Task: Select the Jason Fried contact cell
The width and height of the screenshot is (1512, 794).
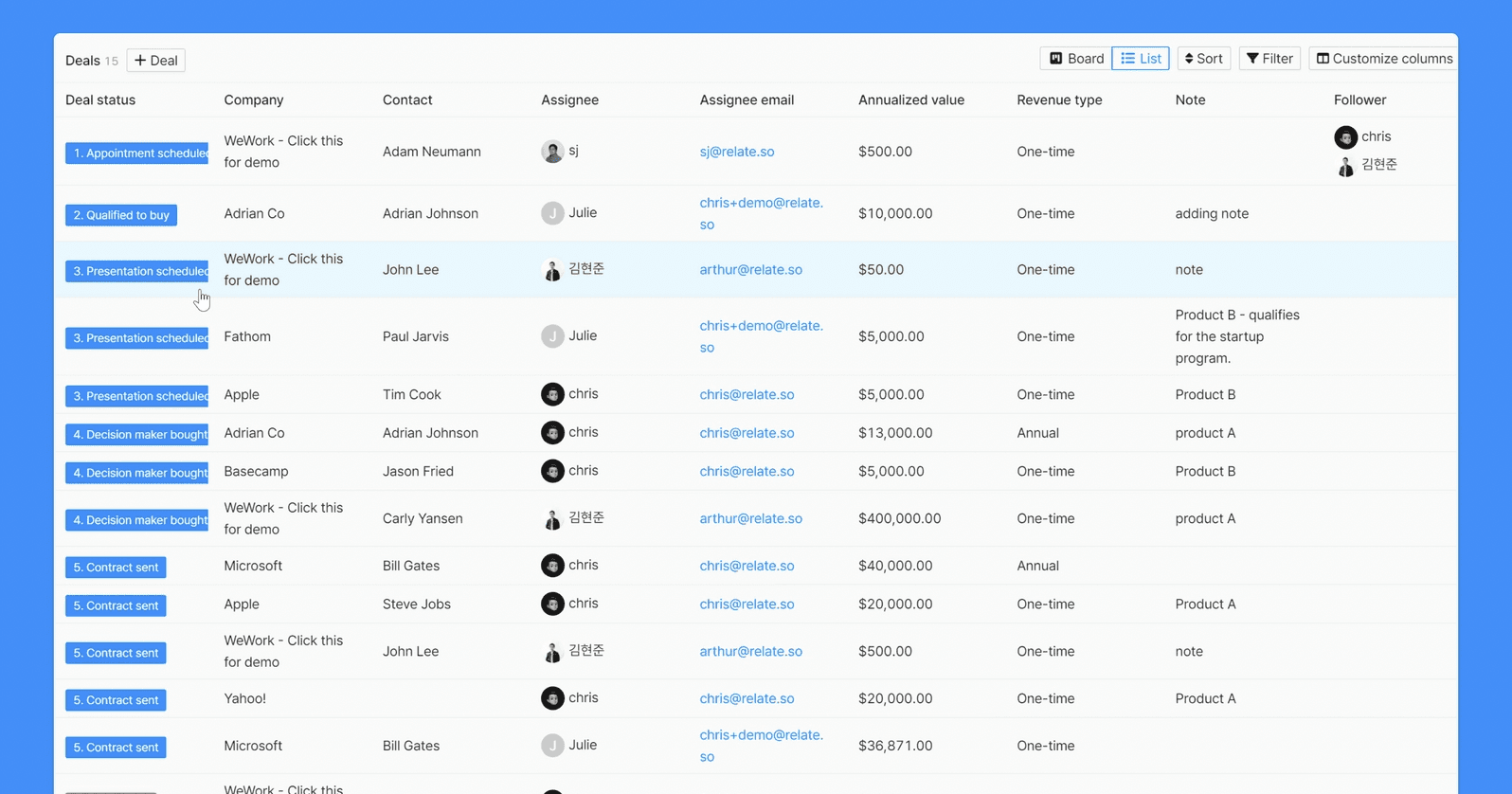Action: pyautogui.click(x=418, y=471)
